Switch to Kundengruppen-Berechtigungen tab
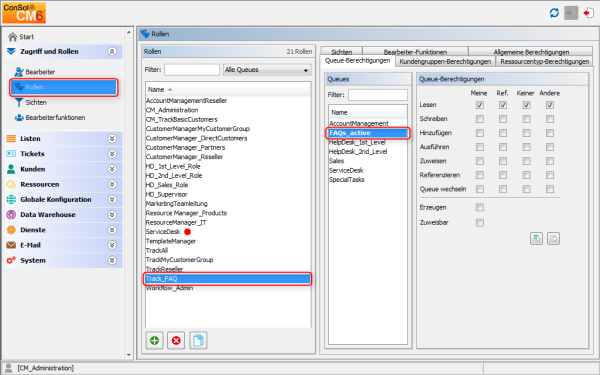 click(x=445, y=62)
